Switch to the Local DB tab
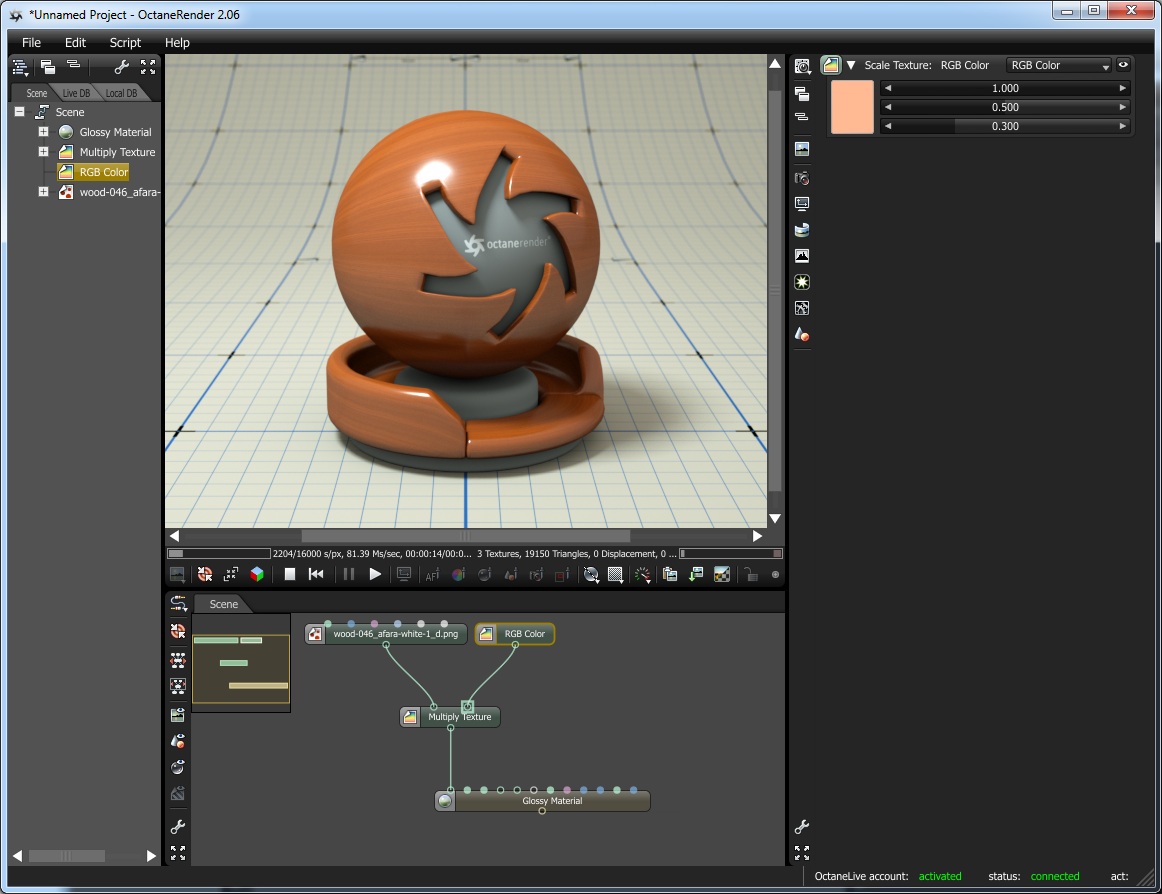1162x894 pixels. click(121, 93)
